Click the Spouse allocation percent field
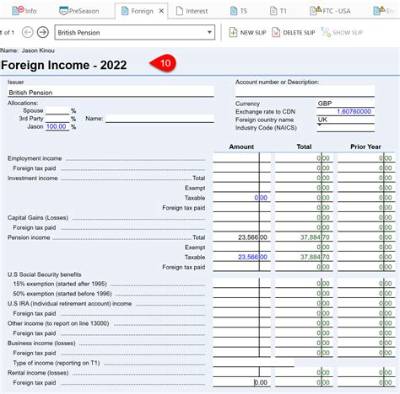 pos(57,110)
